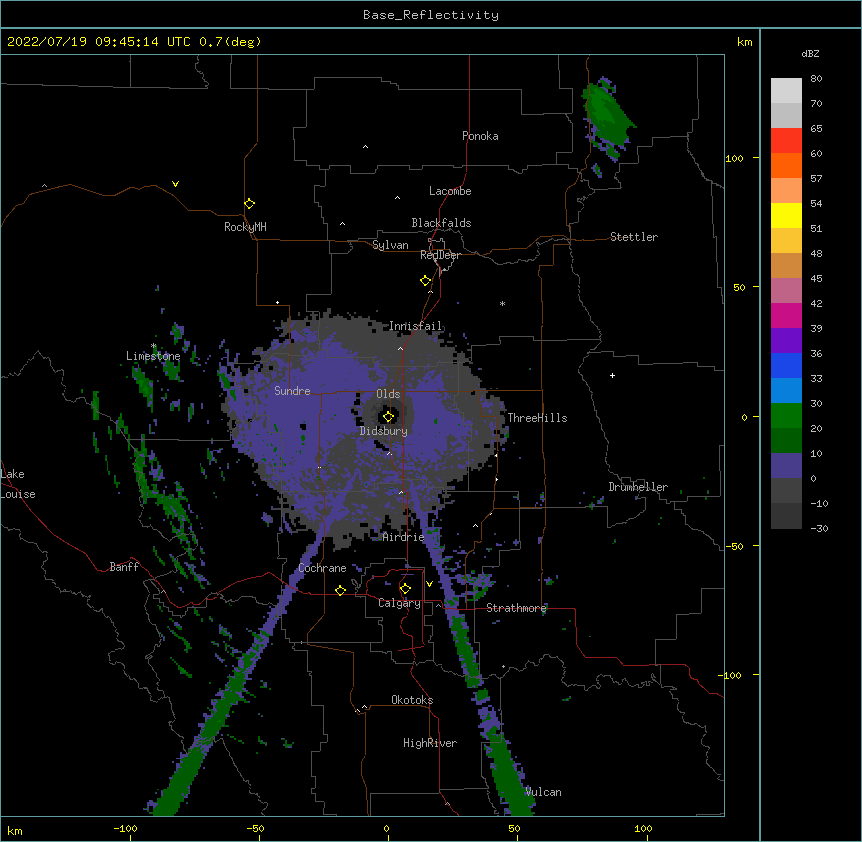862x842 pixels.
Task: Click the Drumheller town label
Action: point(638,487)
